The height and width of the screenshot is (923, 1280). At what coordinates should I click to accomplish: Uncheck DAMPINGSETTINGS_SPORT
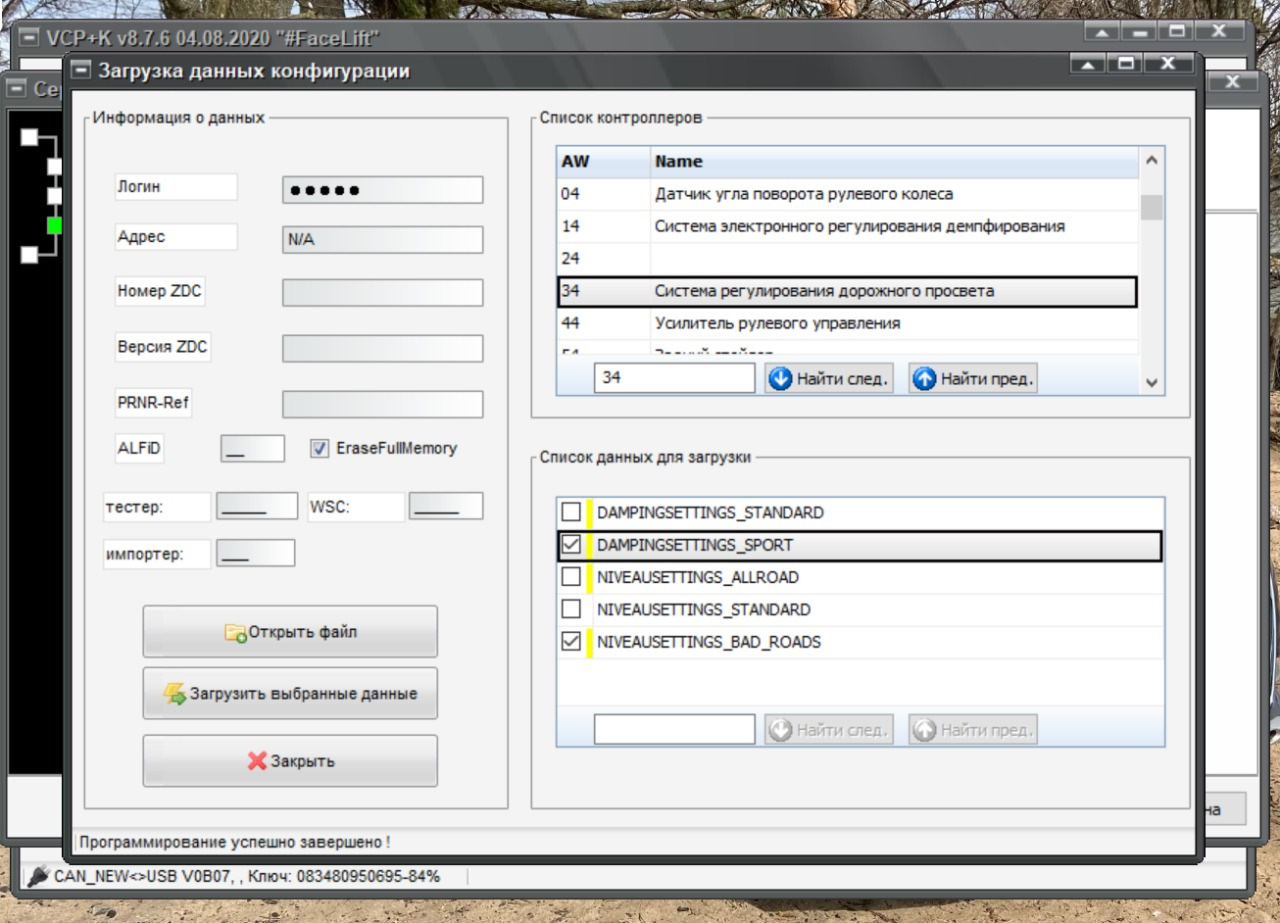[571, 545]
